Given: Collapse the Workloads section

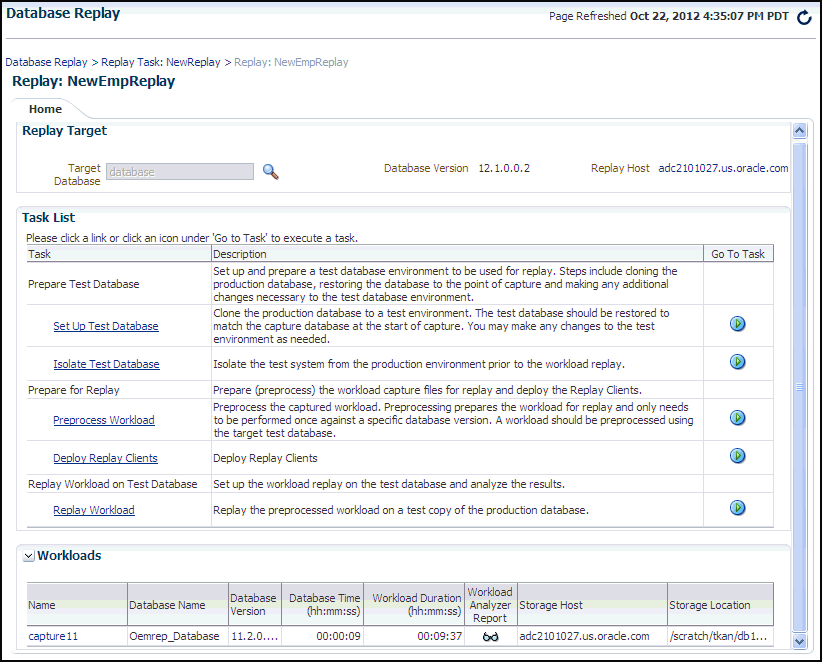Looking at the screenshot, I should click(x=29, y=556).
